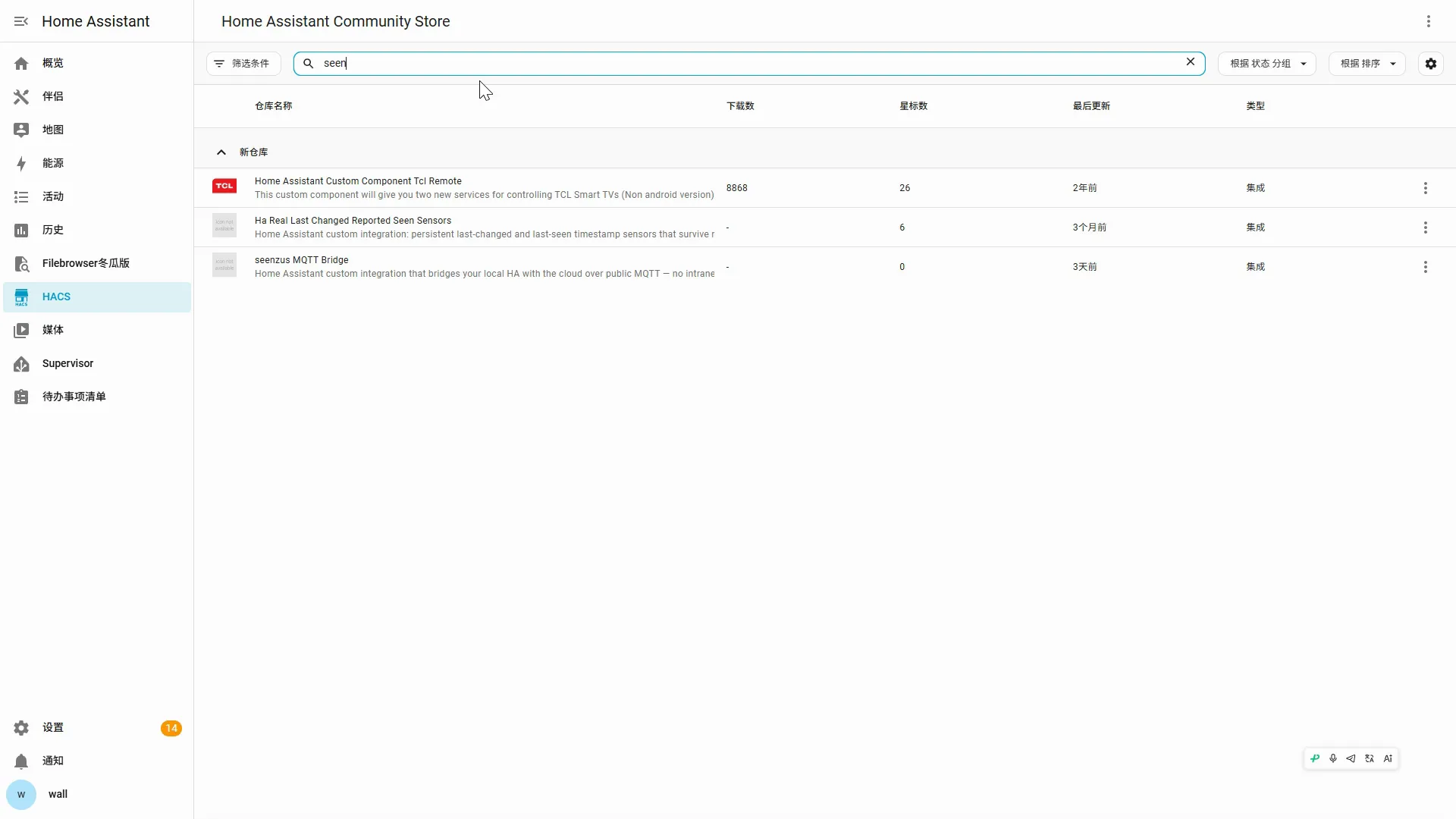Click the Home Assistant title in sidebar header
Screen dimensions: 1456x819
96,21
